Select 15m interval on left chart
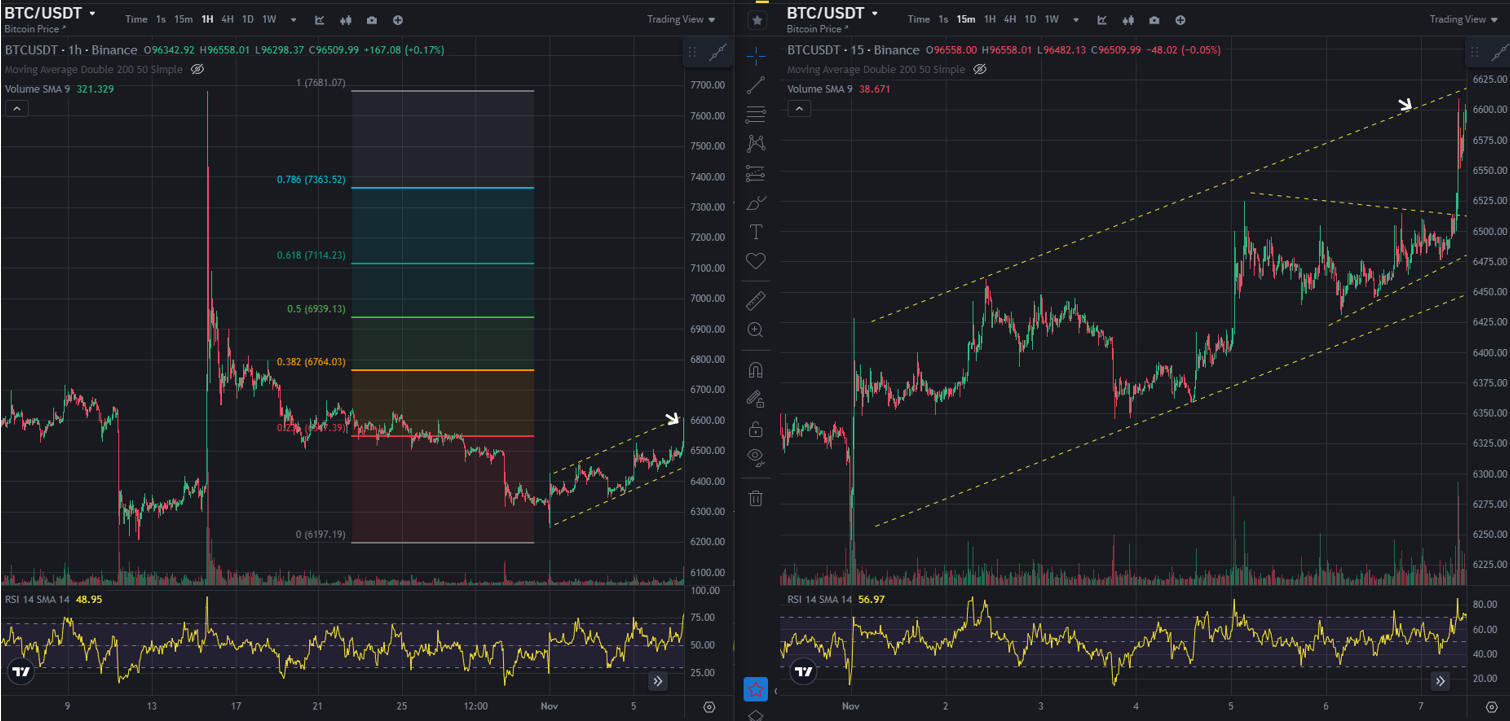Screen dimensions: 1510x721 (184, 20)
